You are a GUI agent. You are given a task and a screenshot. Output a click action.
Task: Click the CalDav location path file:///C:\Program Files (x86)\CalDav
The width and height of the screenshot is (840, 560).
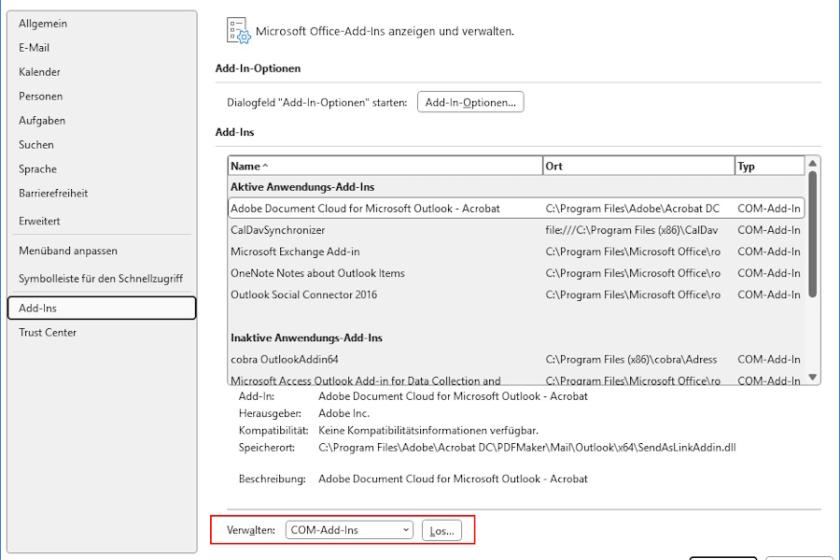tap(632, 230)
